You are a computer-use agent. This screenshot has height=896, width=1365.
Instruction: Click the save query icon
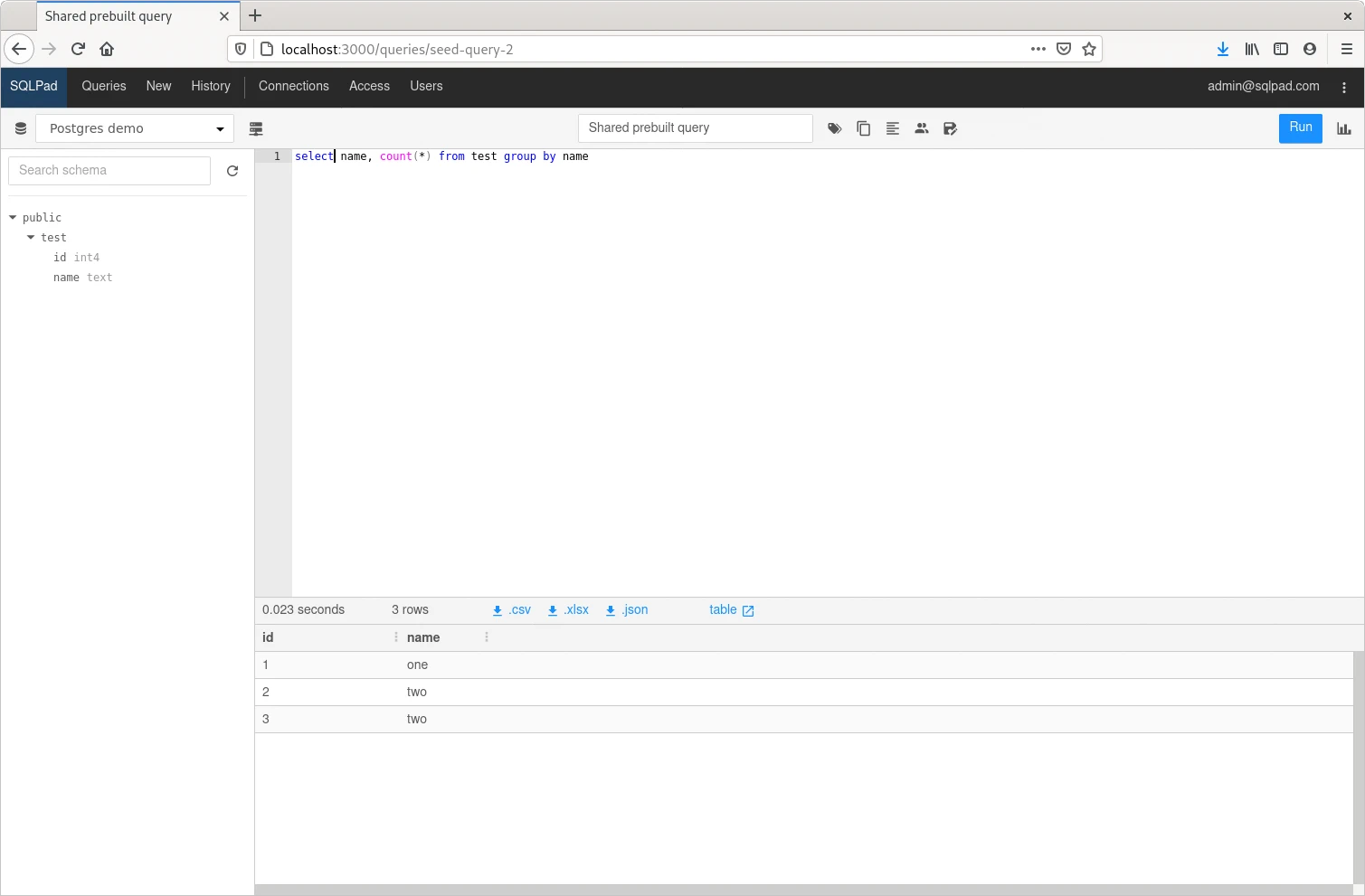click(x=950, y=128)
